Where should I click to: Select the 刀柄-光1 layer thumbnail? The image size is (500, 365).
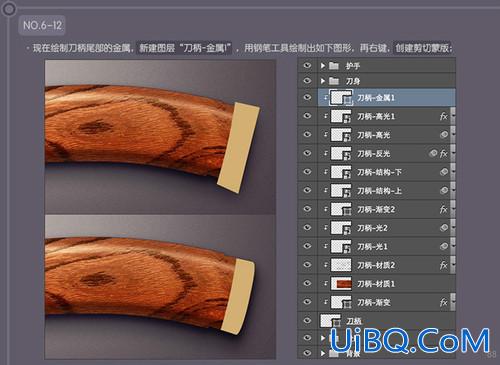[341, 246]
